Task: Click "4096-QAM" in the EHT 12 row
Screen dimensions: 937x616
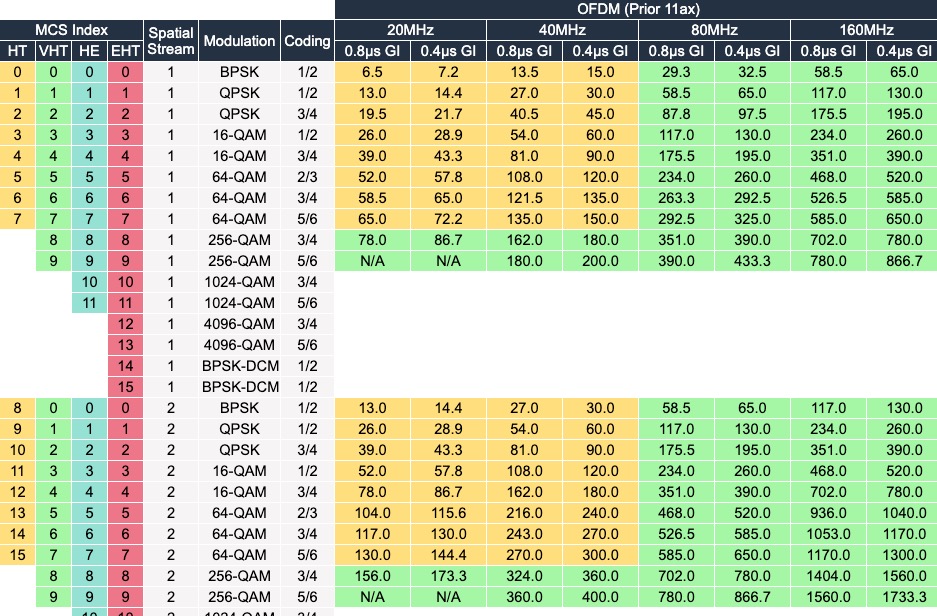Action: (239, 324)
